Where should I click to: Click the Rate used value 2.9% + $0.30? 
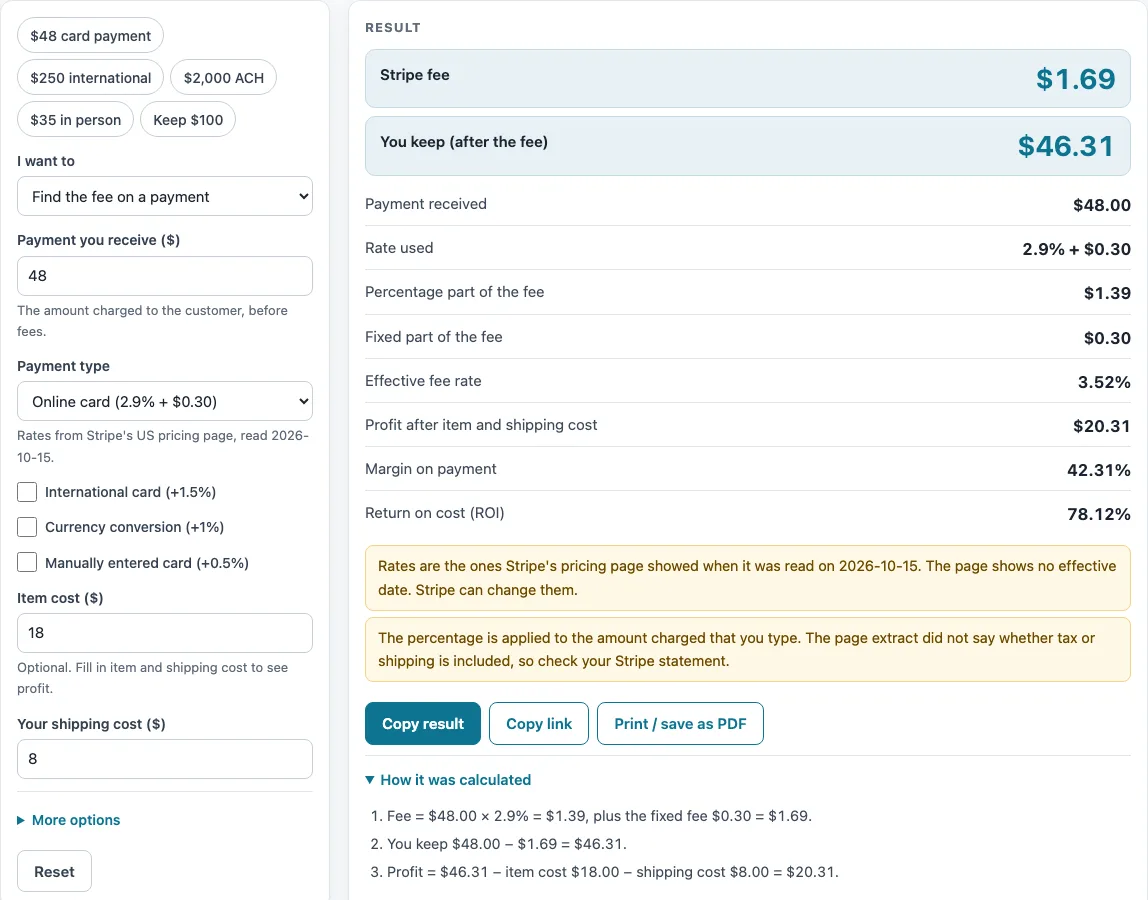pyautogui.click(x=1076, y=249)
